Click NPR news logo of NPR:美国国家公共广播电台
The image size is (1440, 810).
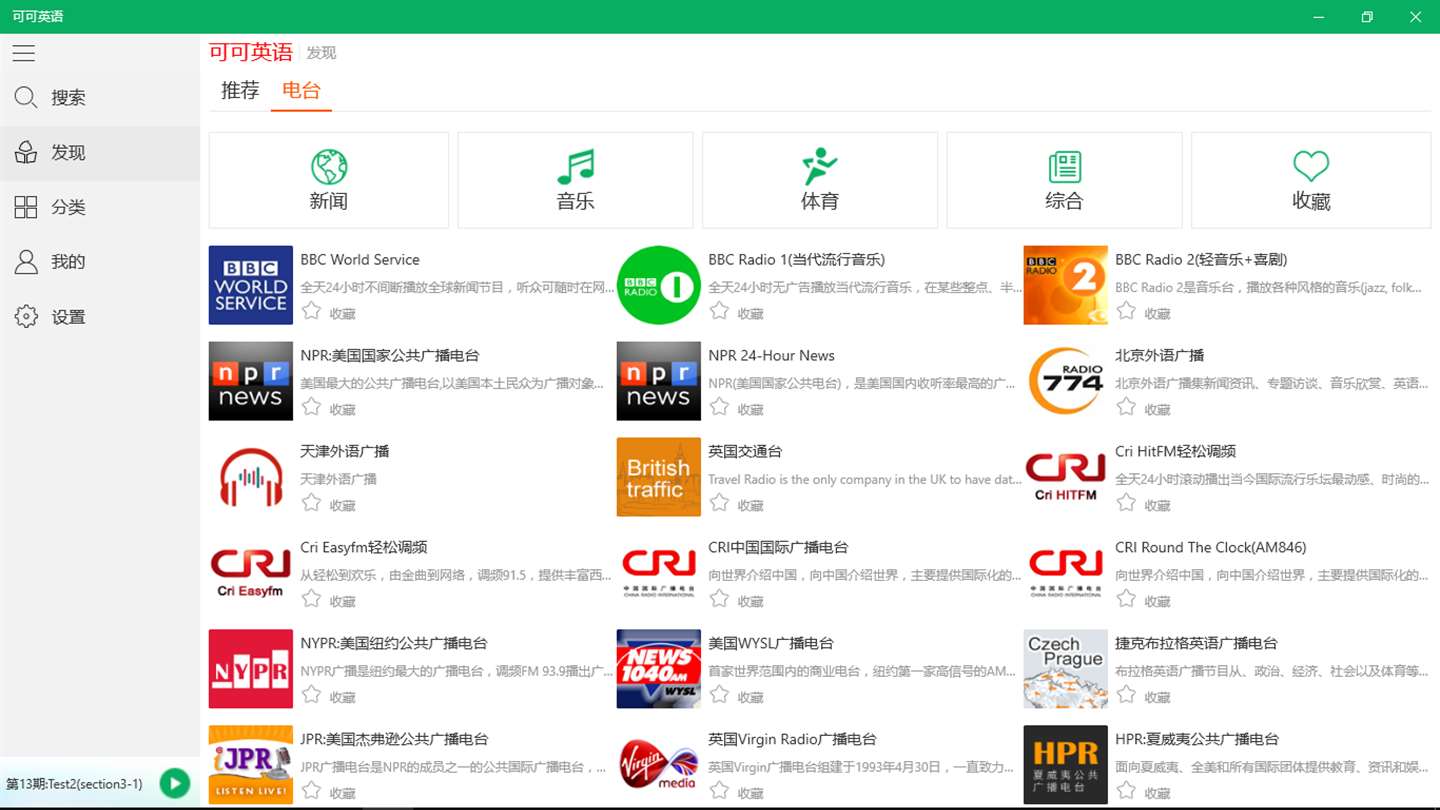pos(251,381)
